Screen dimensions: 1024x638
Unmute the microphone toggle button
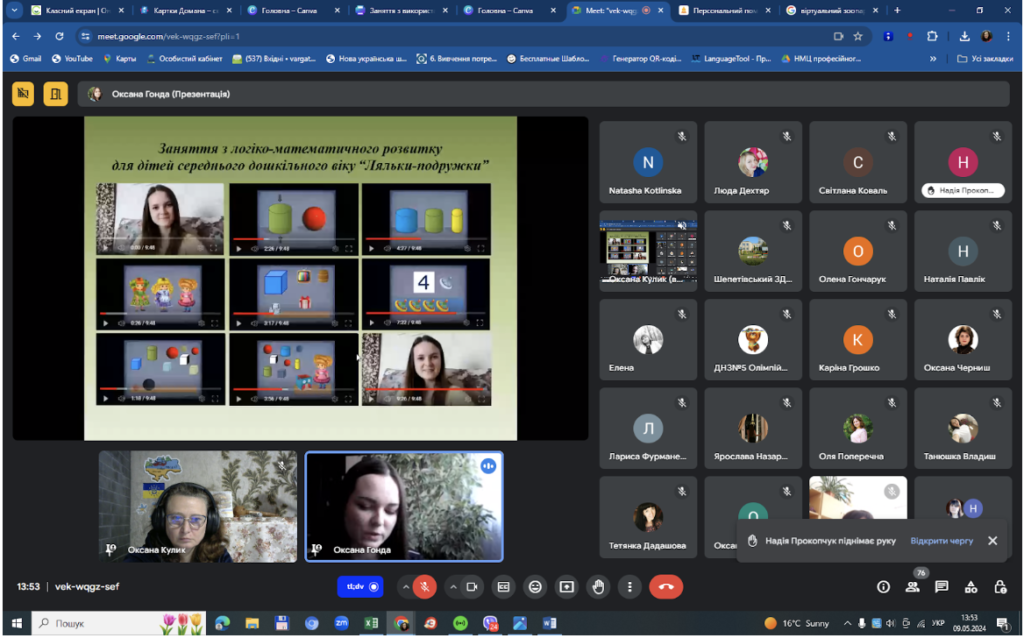(x=424, y=587)
